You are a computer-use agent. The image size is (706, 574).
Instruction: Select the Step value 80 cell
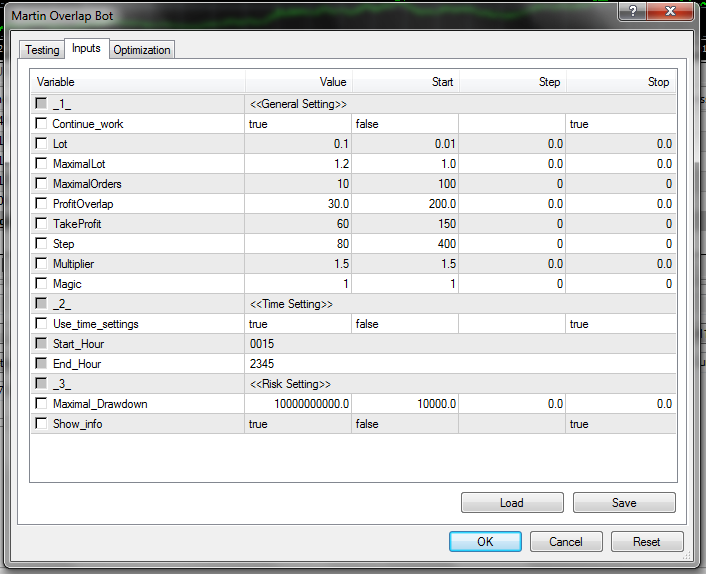[x=298, y=244]
